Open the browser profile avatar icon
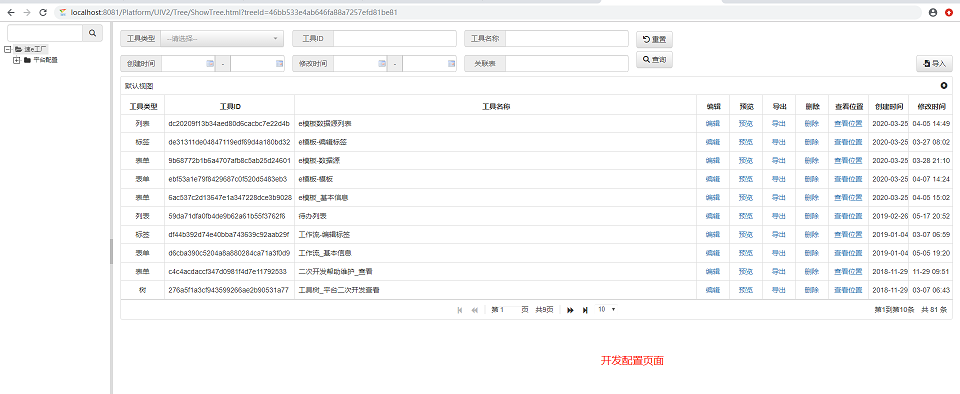The height and width of the screenshot is (394, 960). 933,12
